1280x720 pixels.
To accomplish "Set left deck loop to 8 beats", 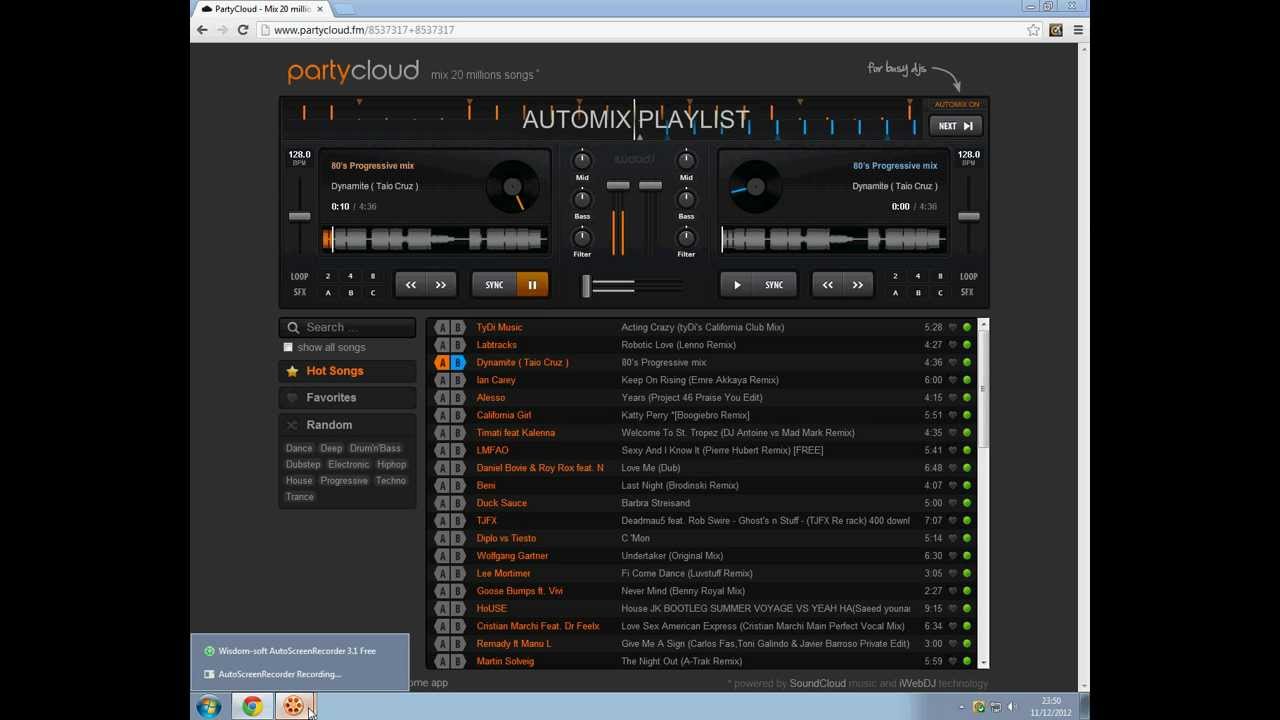I will 373,276.
